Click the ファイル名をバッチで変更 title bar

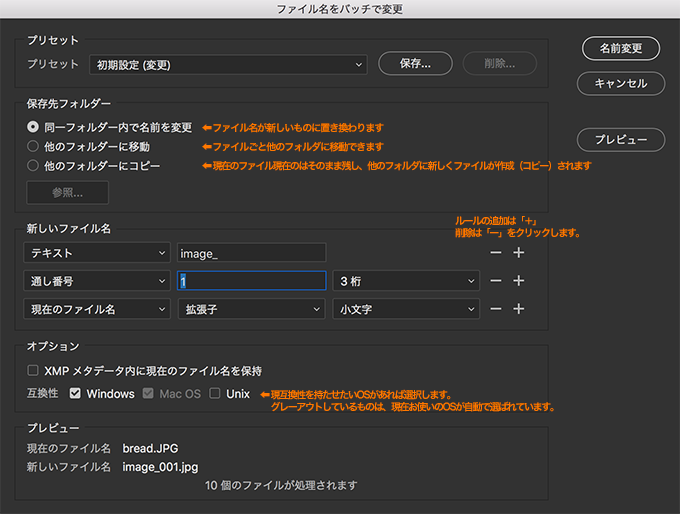click(x=340, y=9)
